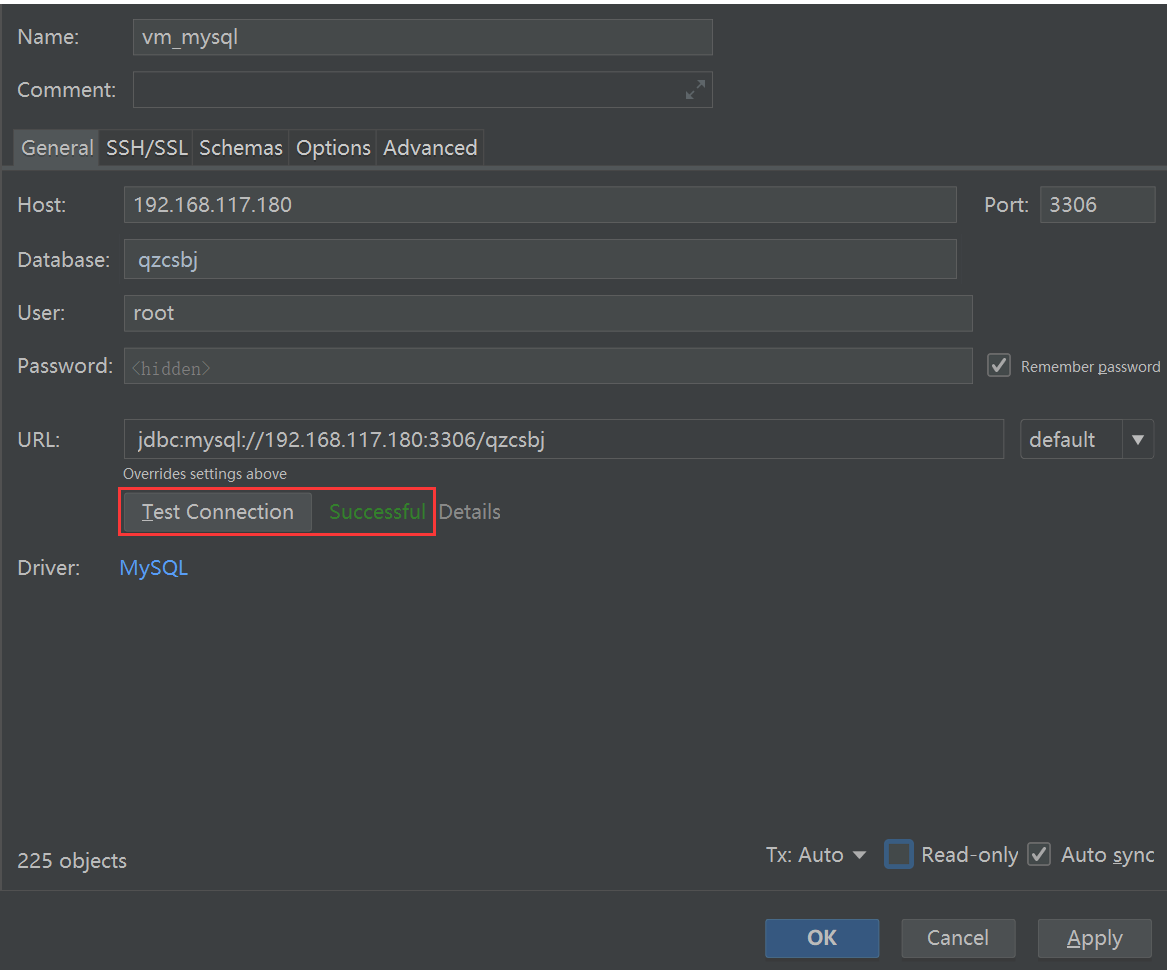Click the Details link next to Successful
Image resolution: width=1167 pixels, height=970 pixels.
(x=469, y=511)
